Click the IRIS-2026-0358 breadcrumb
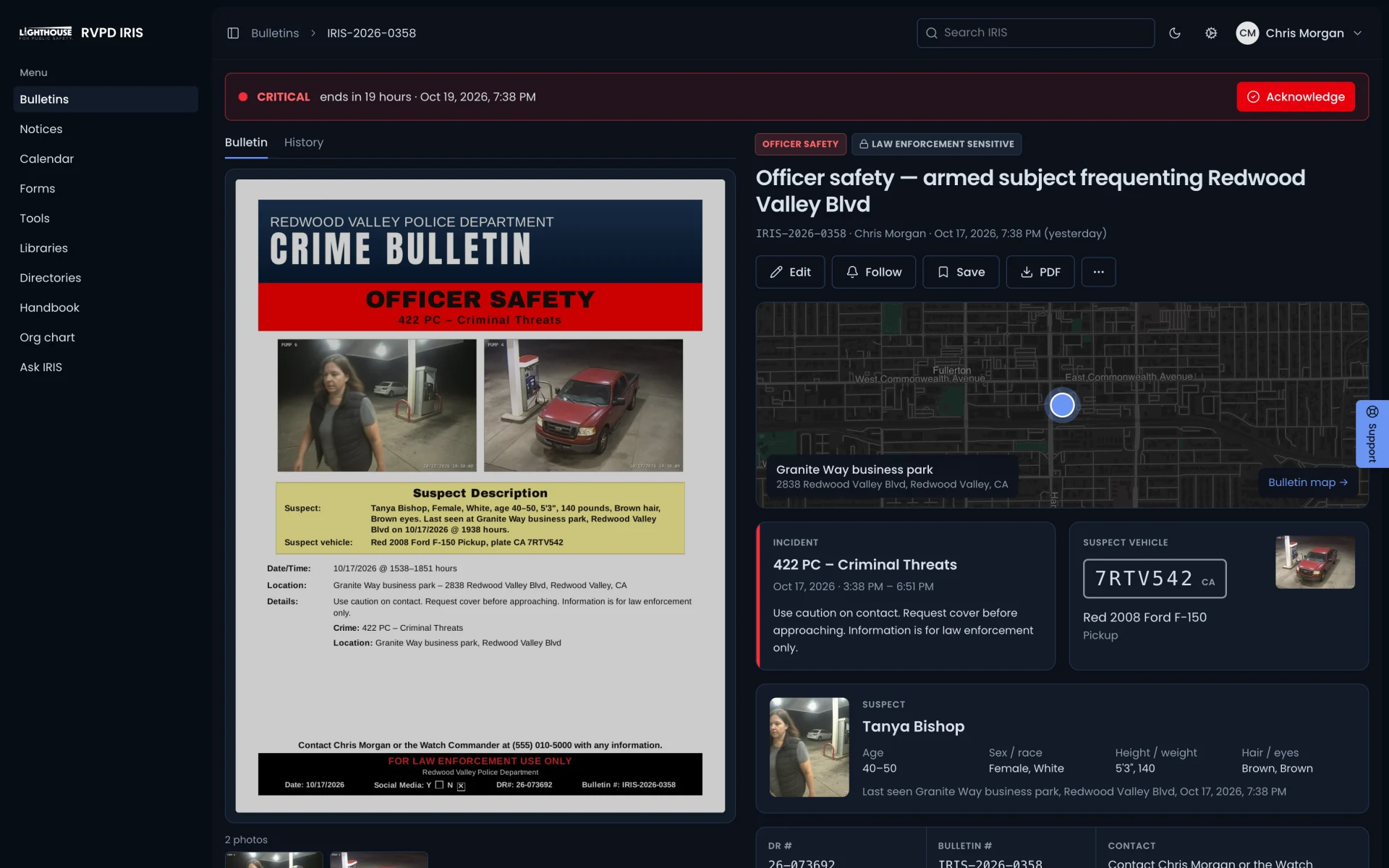This screenshot has width=1389, height=868. 371,33
